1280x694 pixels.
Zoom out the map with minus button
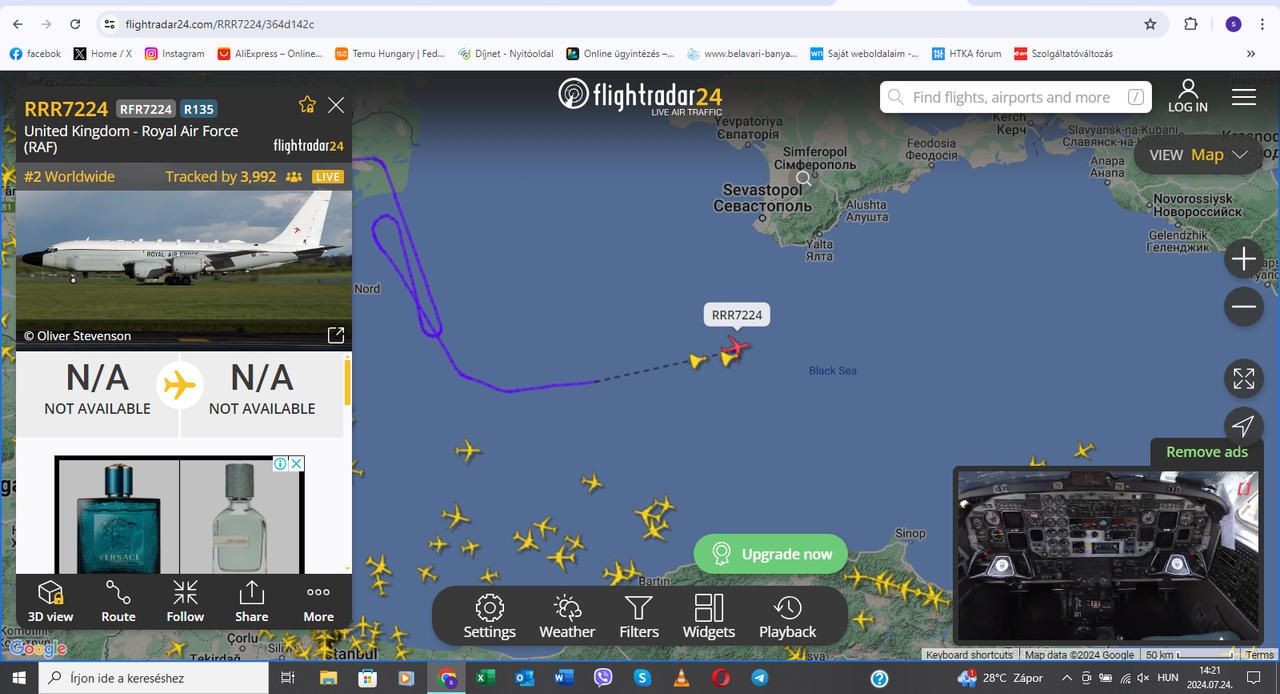click(1243, 307)
